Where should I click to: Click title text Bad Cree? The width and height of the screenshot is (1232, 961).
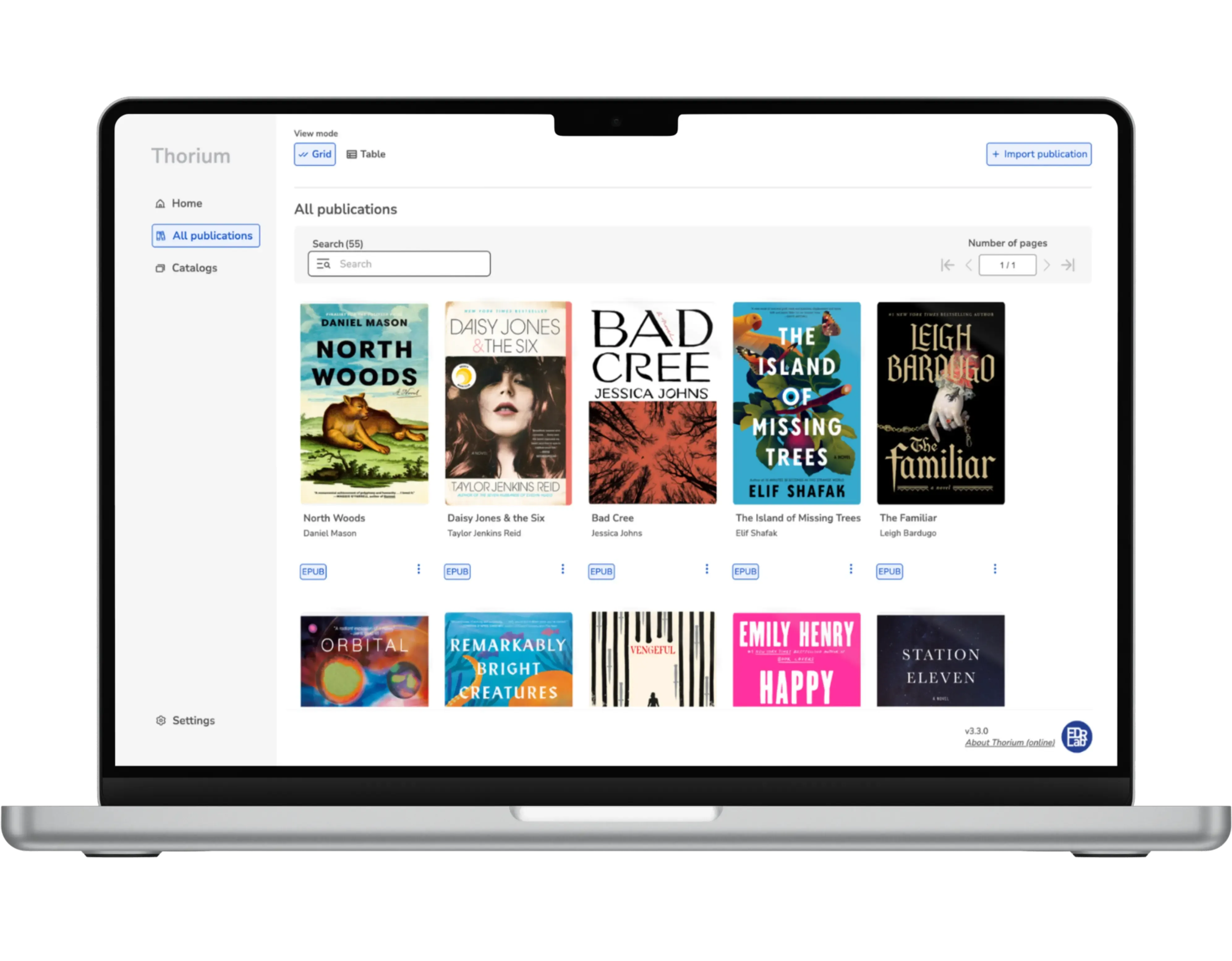pos(612,517)
